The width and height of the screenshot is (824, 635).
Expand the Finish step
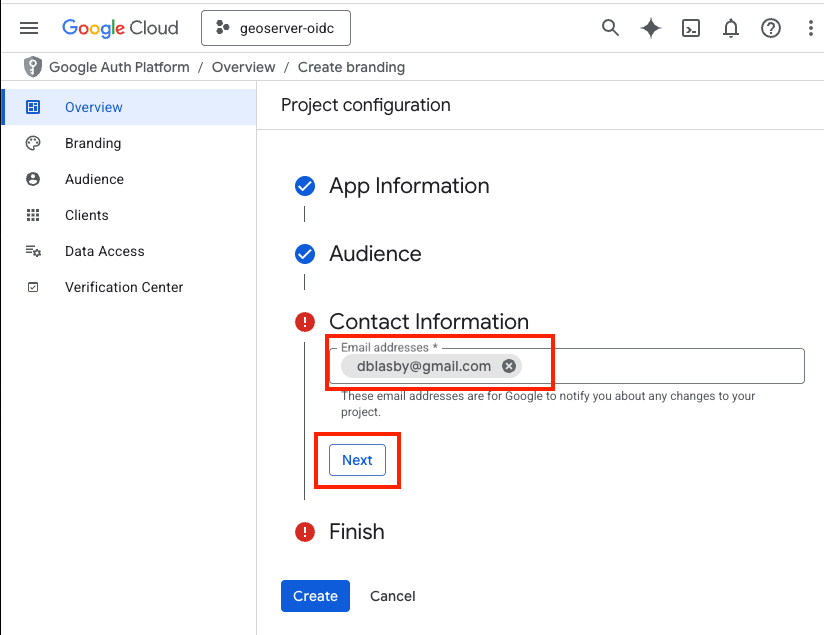click(x=356, y=532)
